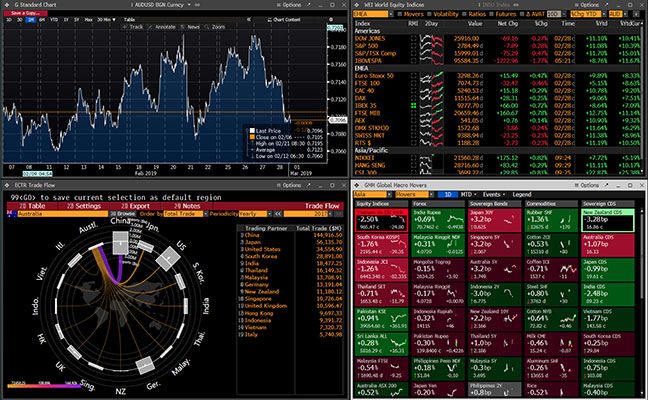The height and width of the screenshot is (400, 648).
Task: Activate the Zoom magnifier tool
Action: (x=215, y=27)
